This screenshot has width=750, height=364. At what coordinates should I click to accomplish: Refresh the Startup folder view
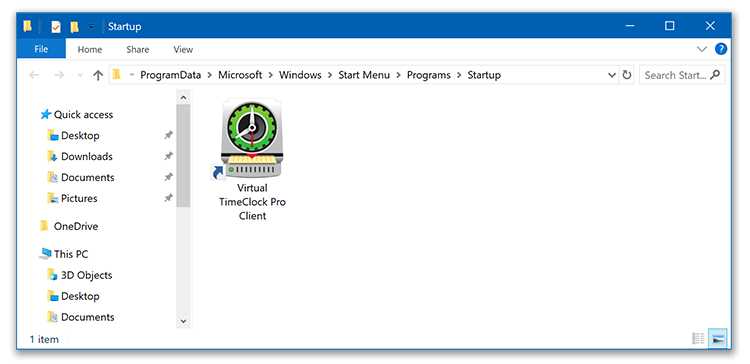(x=627, y=75)
